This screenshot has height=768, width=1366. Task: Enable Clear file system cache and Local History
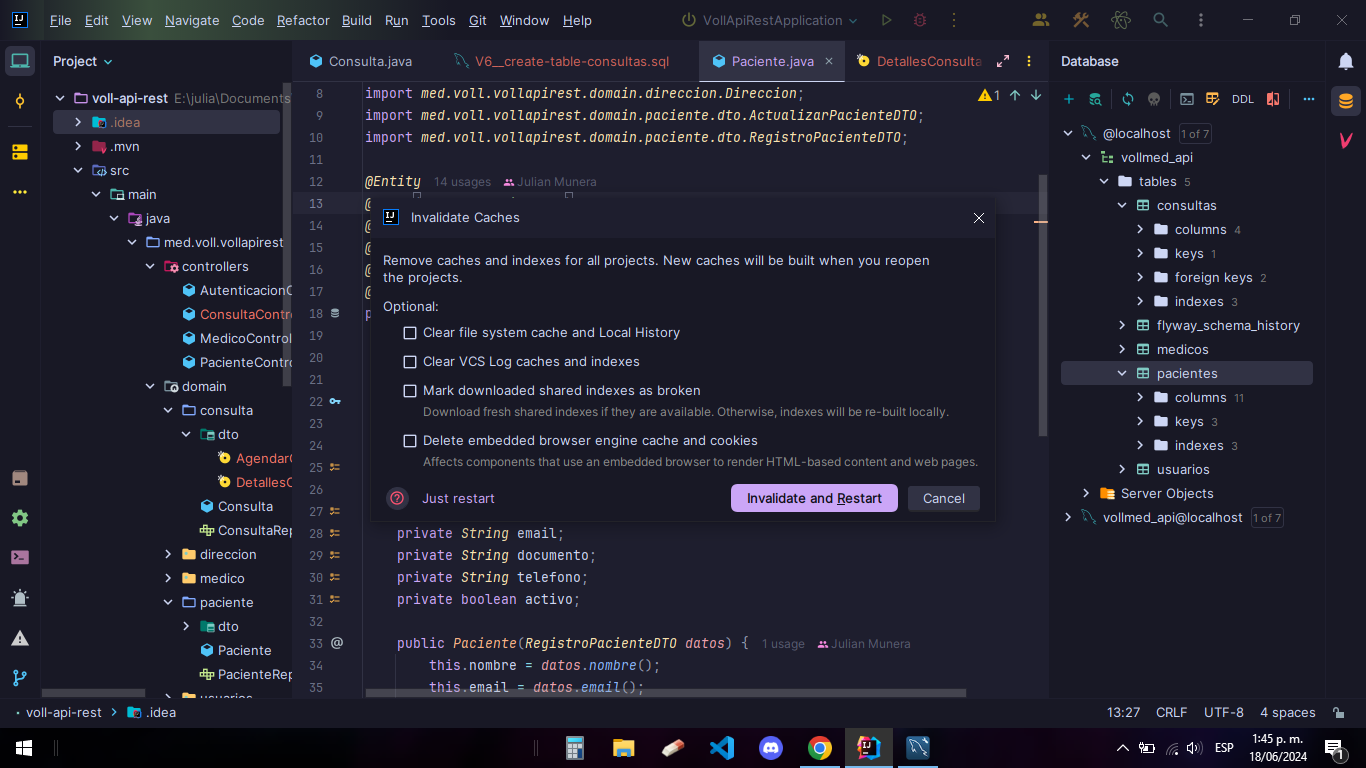tap(410, 333)
